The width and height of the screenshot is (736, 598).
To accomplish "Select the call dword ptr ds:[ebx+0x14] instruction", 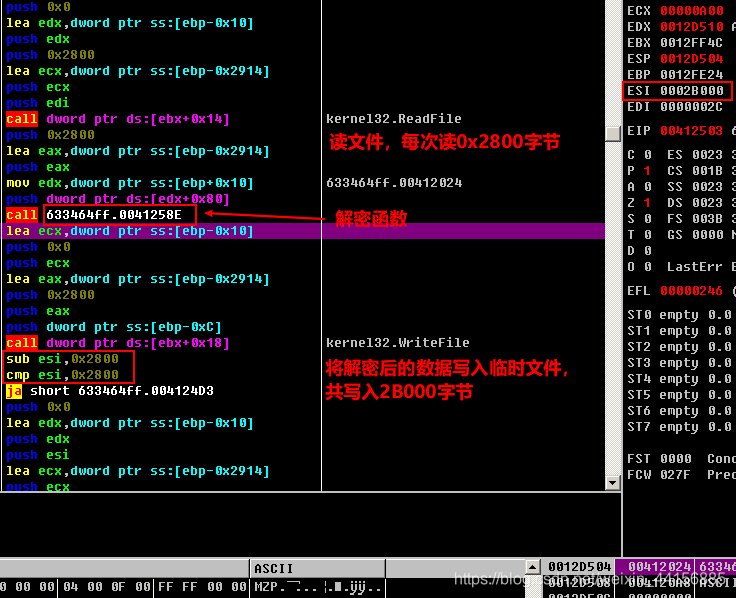I will point(117,119).
